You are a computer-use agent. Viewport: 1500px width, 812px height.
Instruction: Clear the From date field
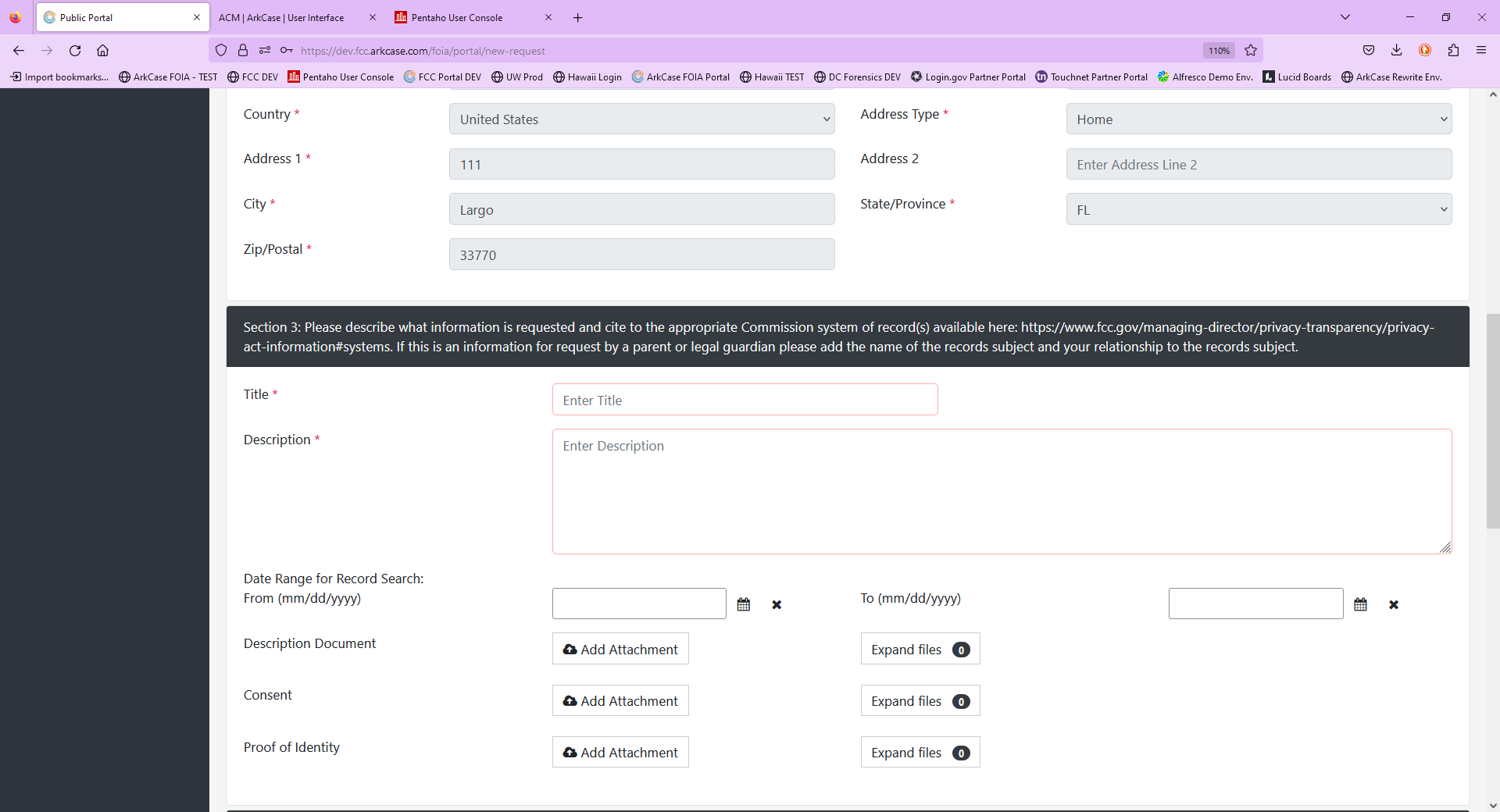click(777, 604)
